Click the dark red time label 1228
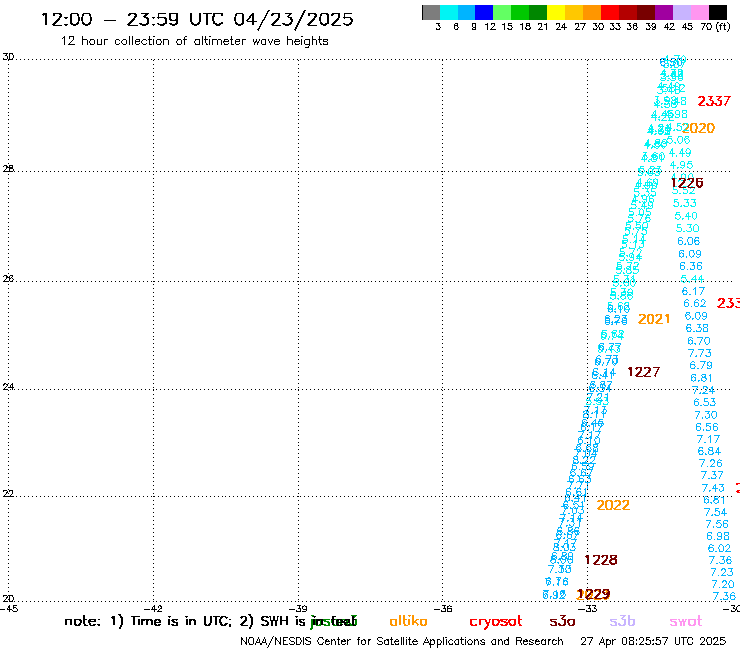Image resolution: width=740 pixels, height=650 pixels. (x=600, y=560)
